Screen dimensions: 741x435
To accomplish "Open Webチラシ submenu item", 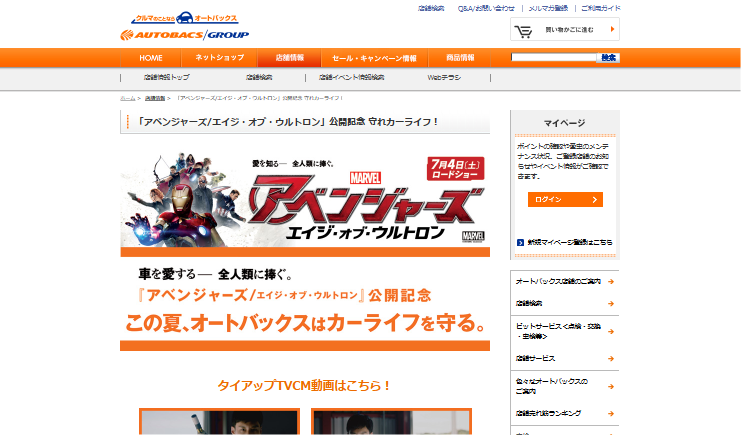I will (444, 77).
